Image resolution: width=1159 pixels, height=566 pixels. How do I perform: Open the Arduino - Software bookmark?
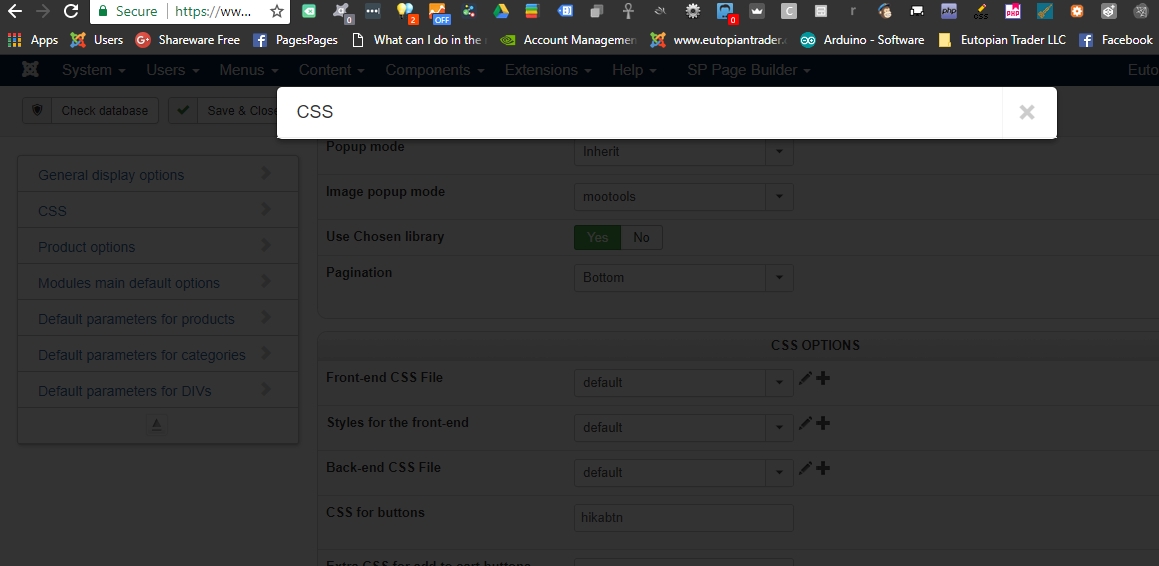pos(863,40)
